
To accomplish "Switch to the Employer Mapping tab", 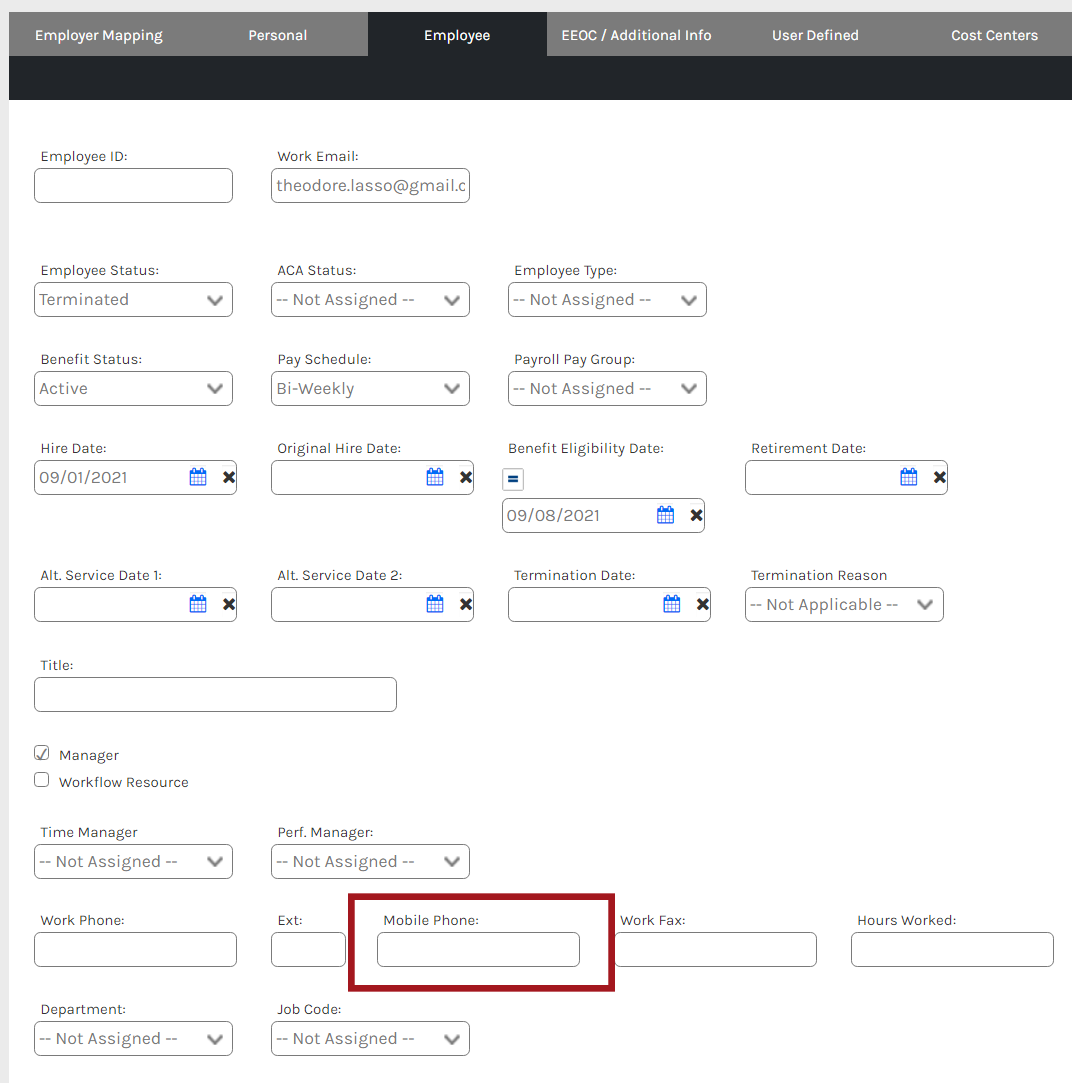I will 99,35.
